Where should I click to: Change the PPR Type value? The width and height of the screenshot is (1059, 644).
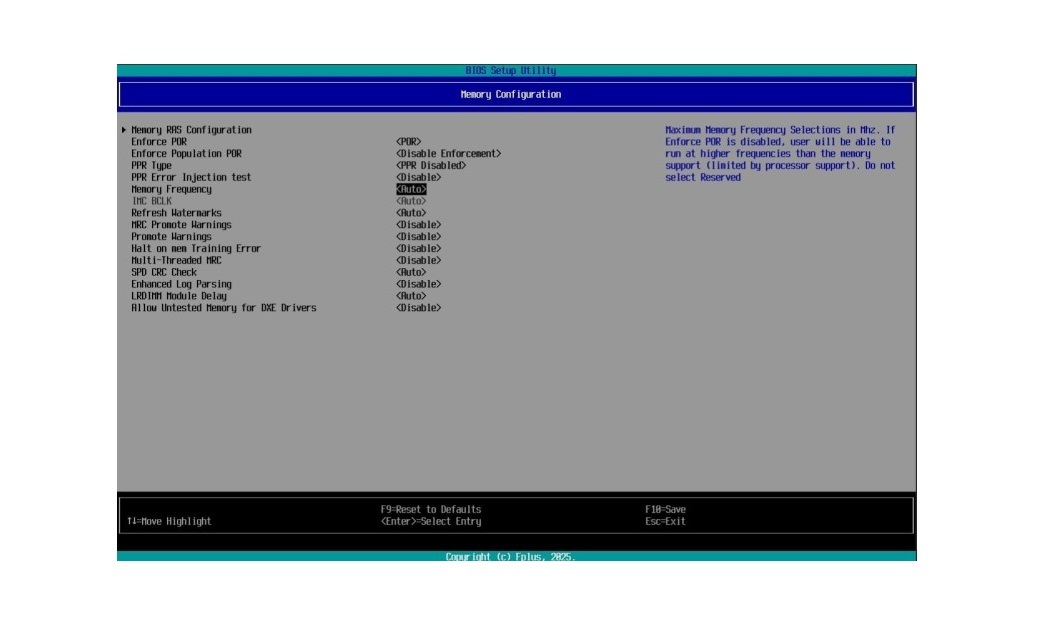430,166
